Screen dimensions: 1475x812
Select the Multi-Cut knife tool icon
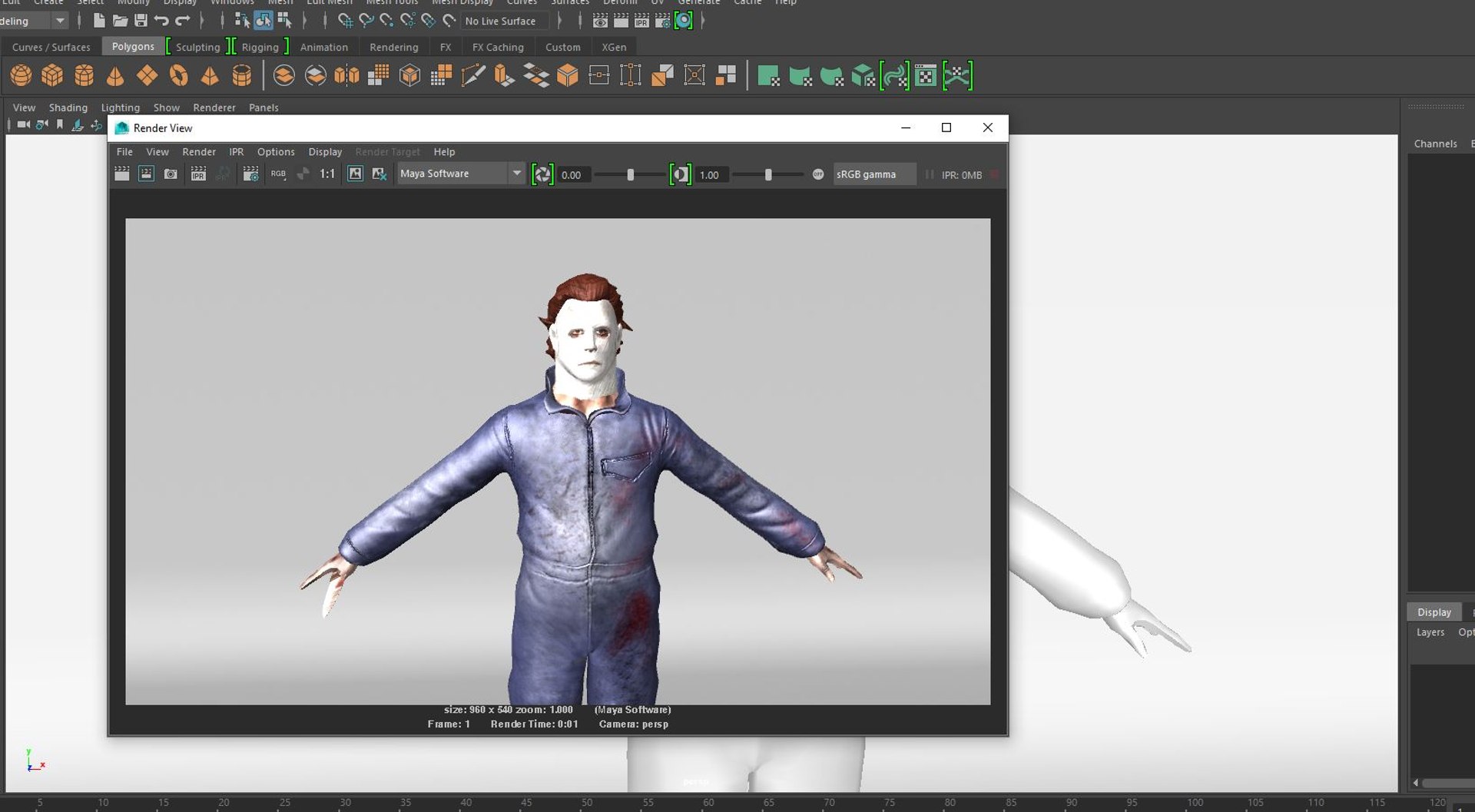473,75
